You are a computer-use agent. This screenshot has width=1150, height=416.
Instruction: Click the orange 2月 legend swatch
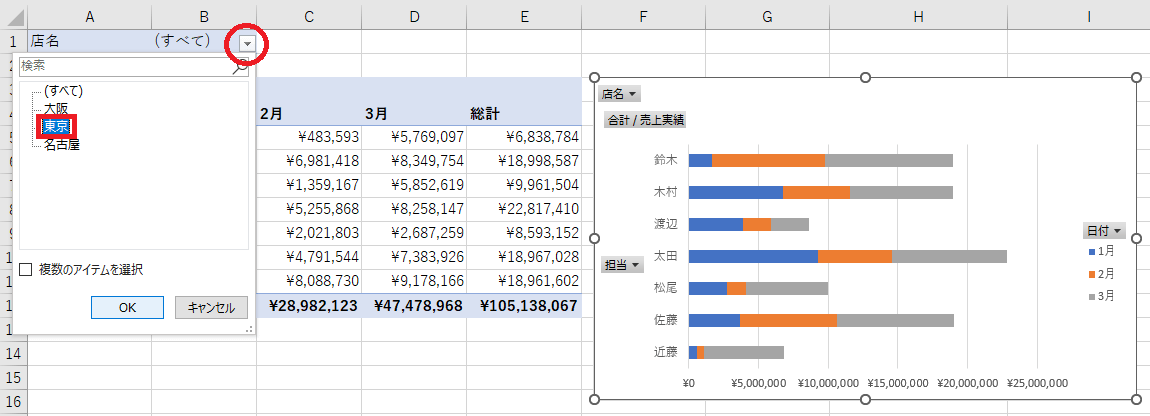[1090, 273]
